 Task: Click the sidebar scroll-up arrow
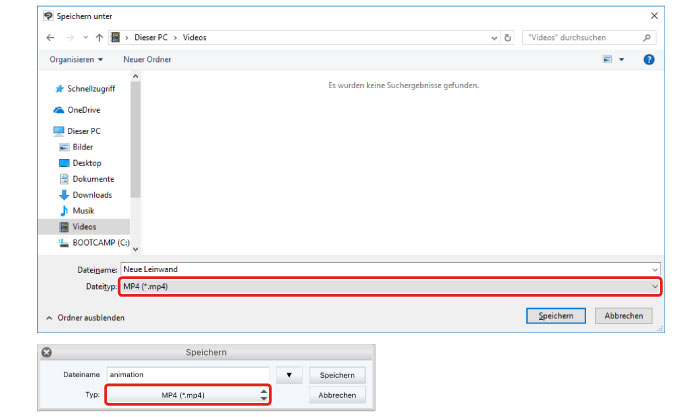click(136, 76)
